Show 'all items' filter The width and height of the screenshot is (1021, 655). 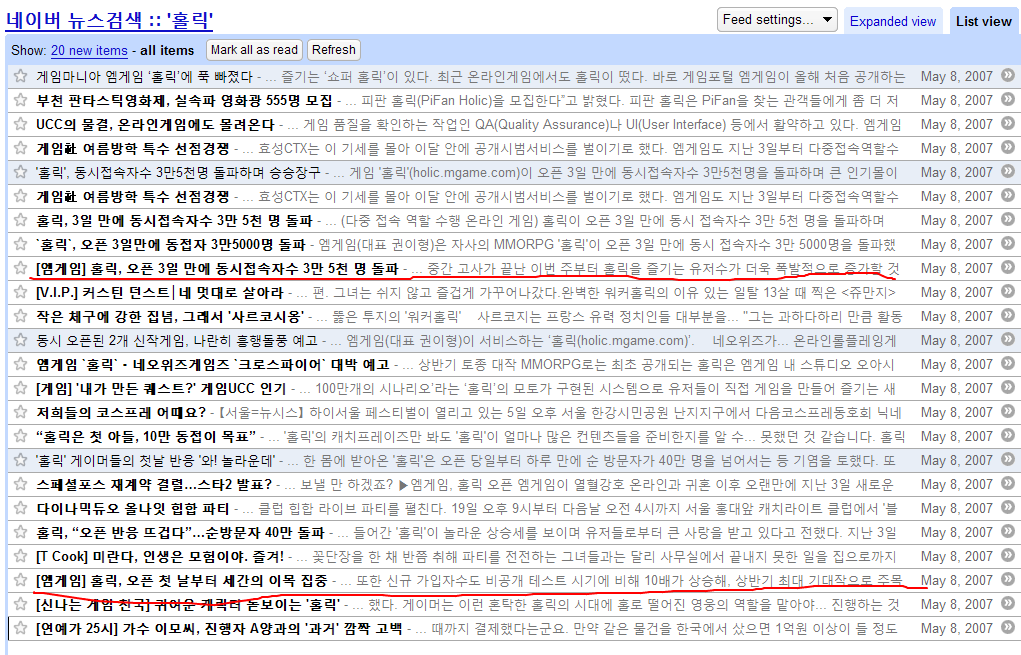[x=167, y=51]
